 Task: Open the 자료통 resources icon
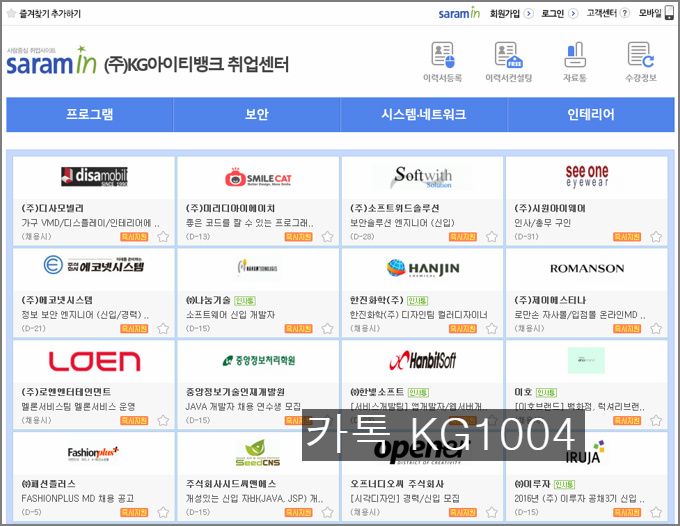pos(575,55)
